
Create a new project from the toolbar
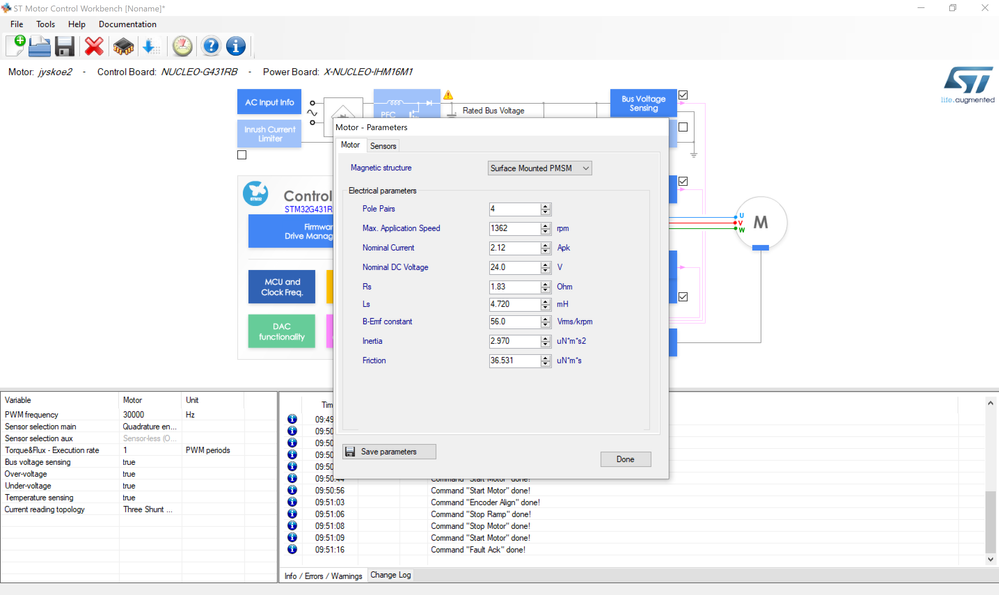(15, 46)
